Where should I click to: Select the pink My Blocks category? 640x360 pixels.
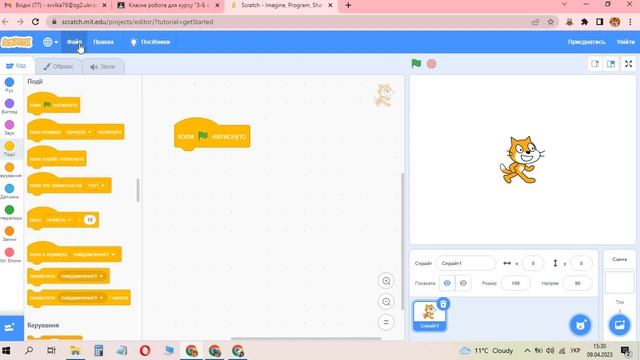click(x=9, y=255)
